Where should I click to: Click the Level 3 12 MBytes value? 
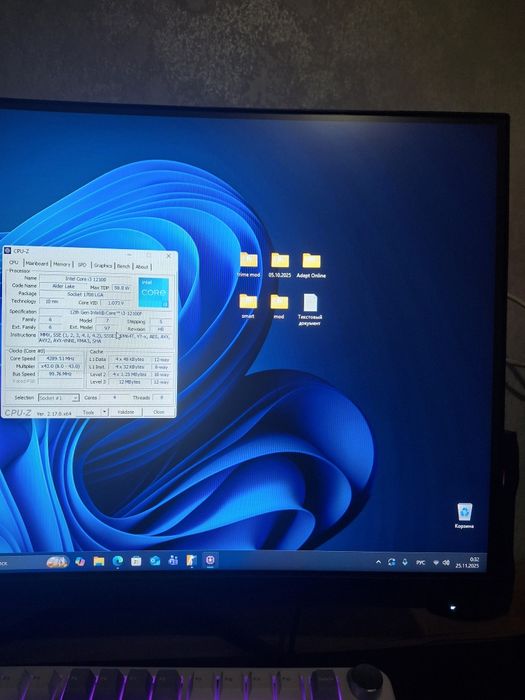click(129, 382)
